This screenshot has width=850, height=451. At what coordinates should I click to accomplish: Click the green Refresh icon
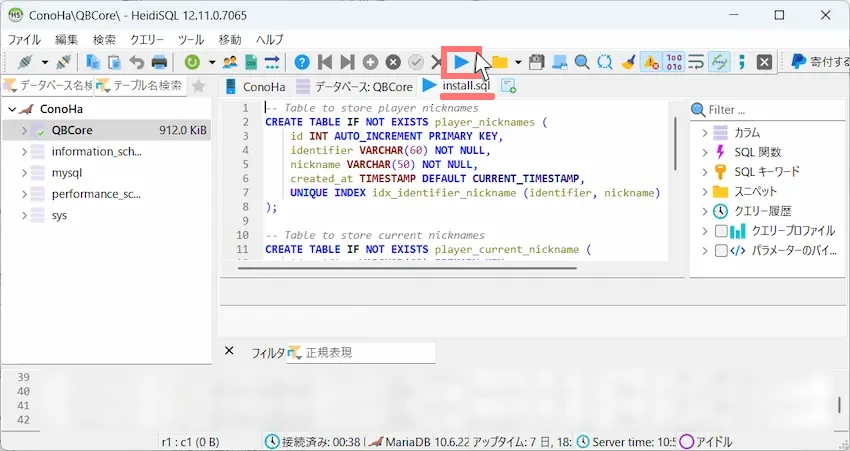click(192, 62)
